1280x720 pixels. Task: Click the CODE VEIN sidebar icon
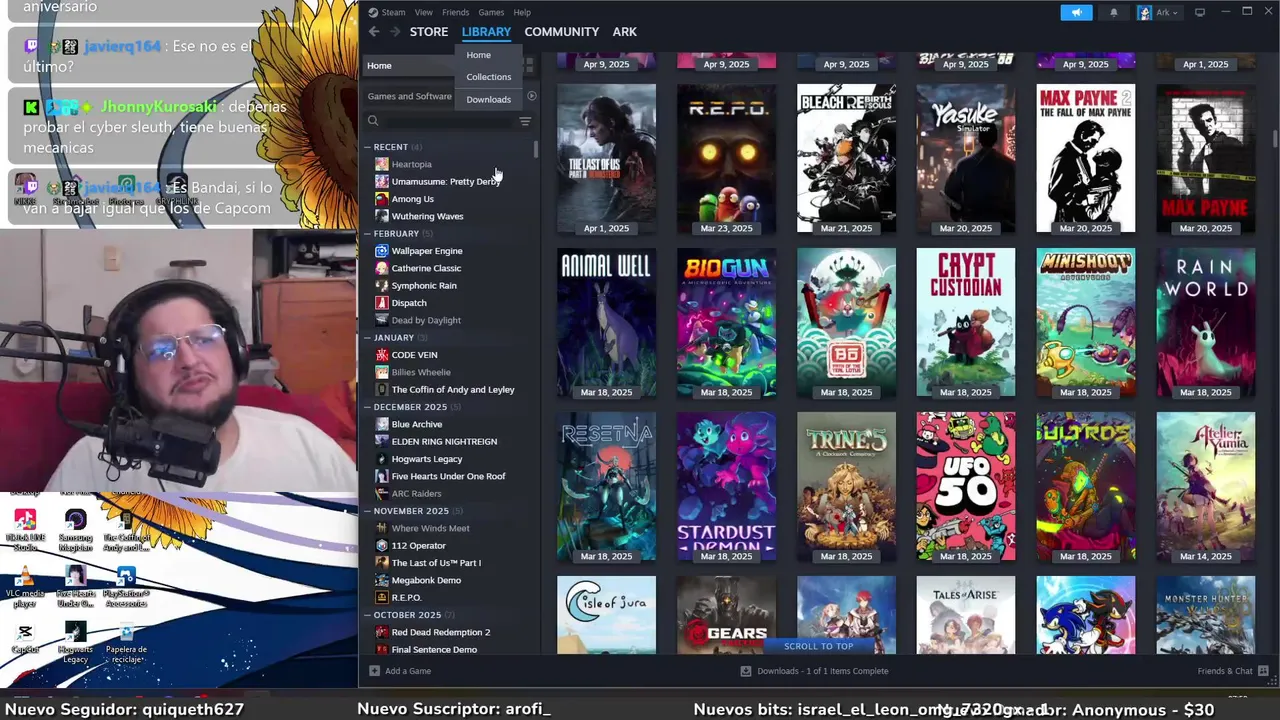(x=382, y=355)
